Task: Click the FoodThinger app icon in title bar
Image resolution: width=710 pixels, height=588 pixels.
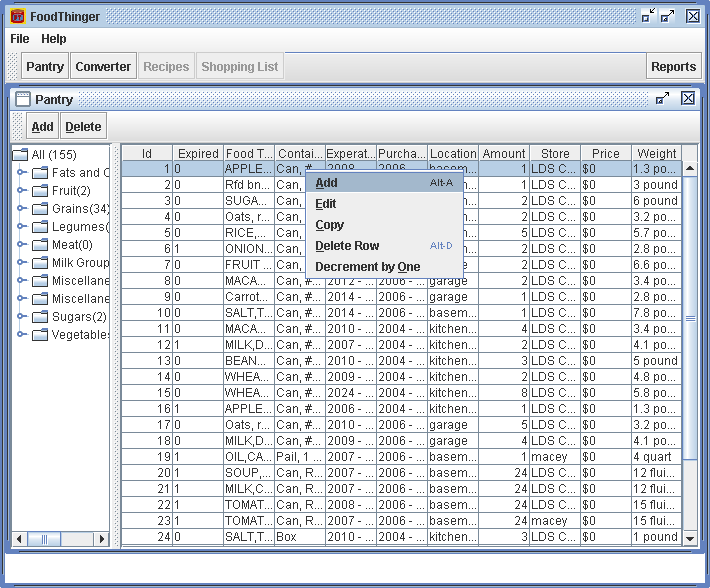Action: pyautogui.click(x=17, y=16)
